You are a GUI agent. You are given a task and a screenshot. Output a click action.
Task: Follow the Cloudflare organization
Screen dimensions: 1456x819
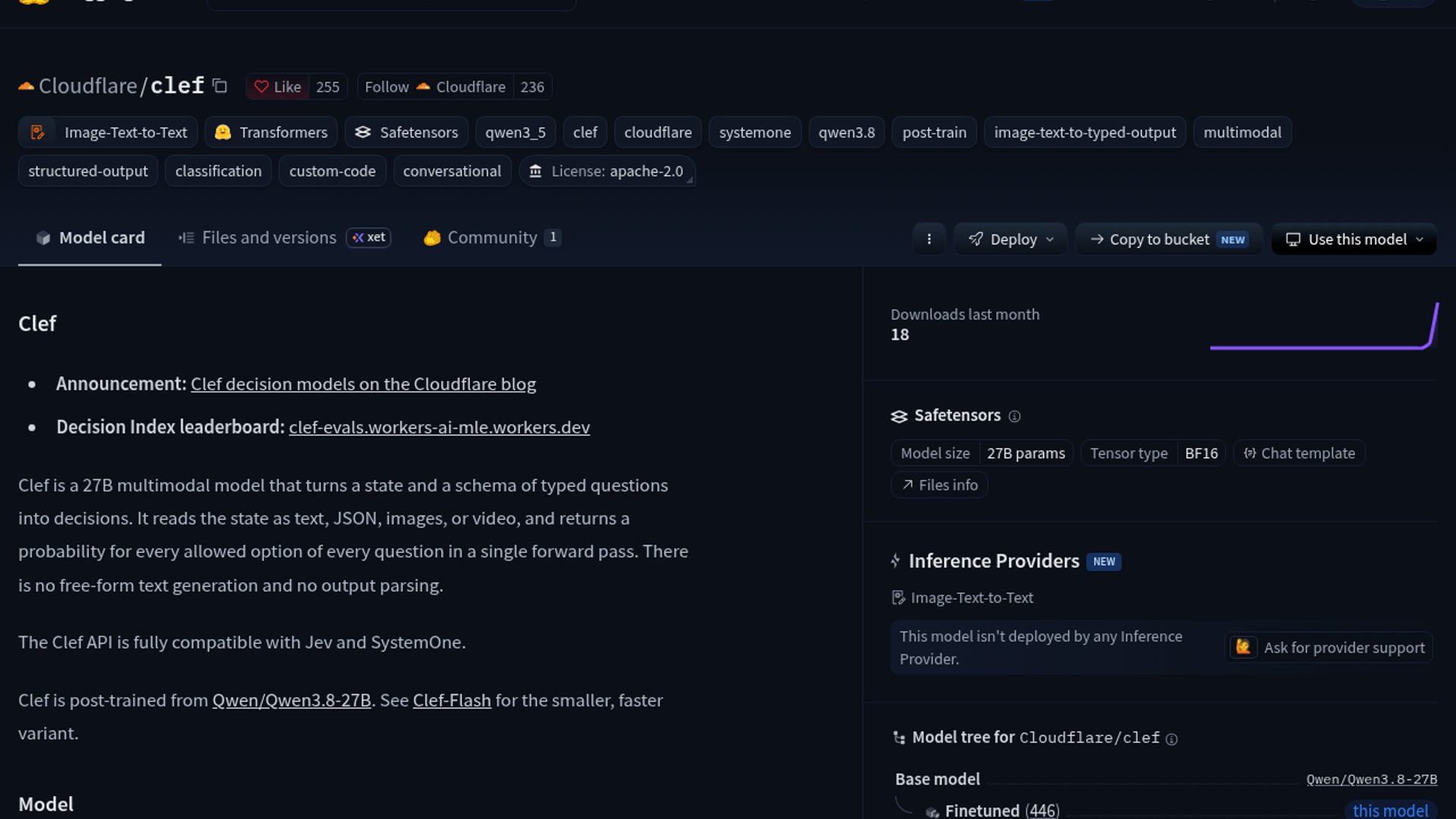(435, 86)
